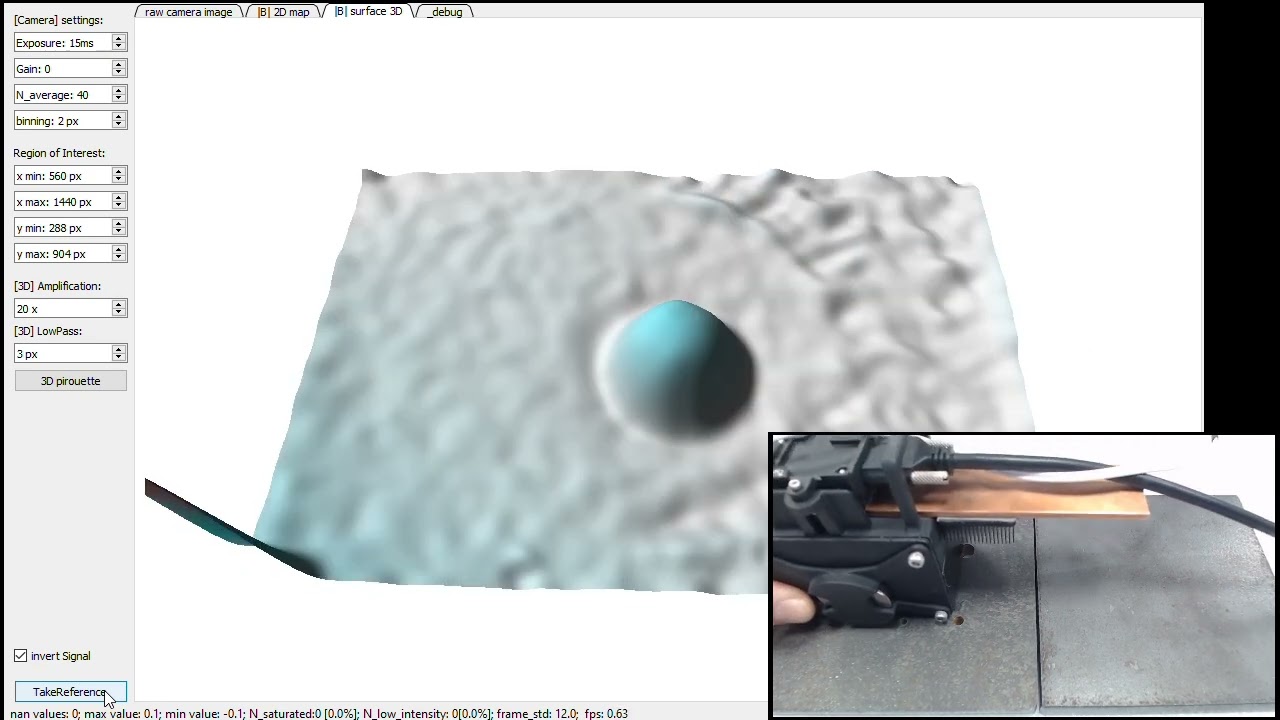
Task: Increase binning with the up arrow
Action: click(x=119, y=117)
